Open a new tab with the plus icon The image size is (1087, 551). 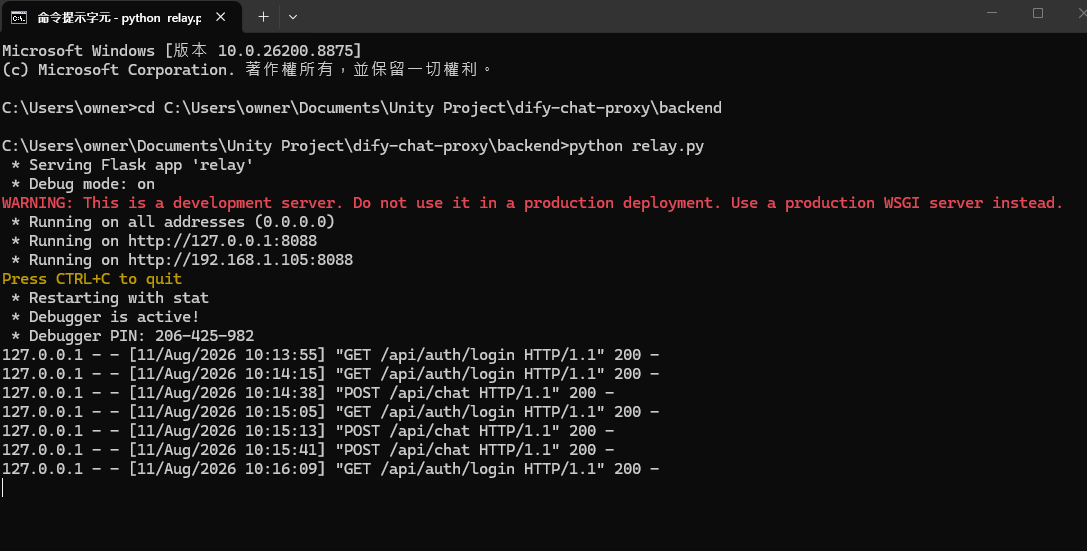[x=263, y=17]
